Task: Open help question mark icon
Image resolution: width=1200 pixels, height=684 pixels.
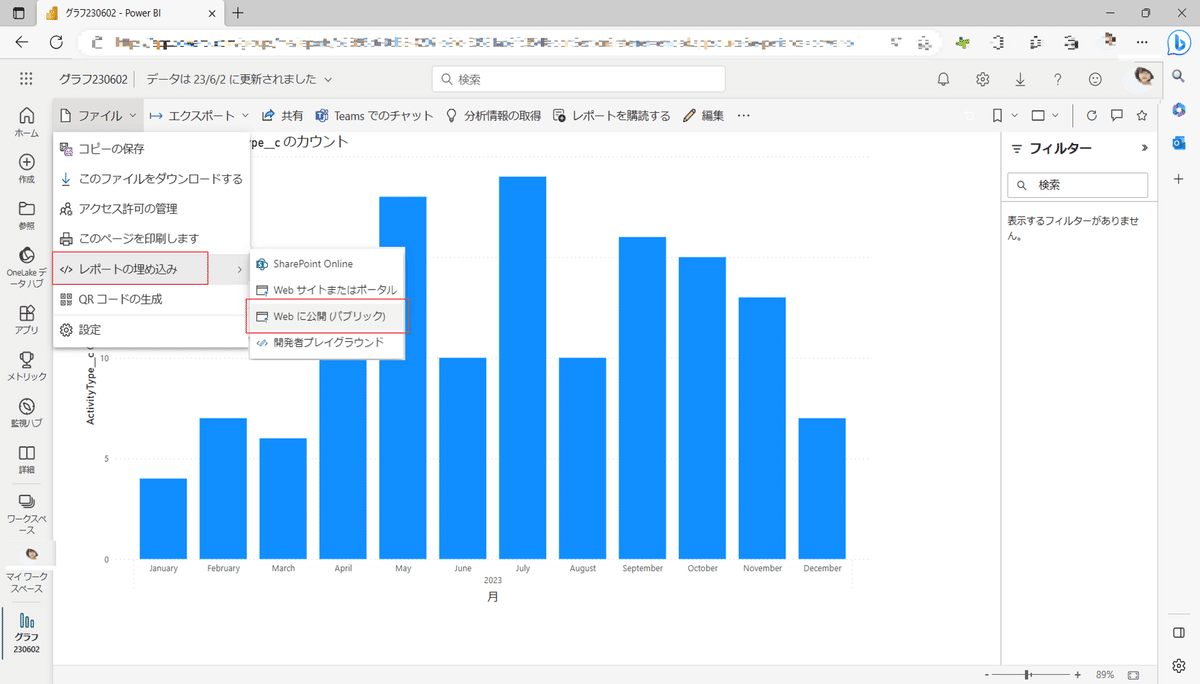Action: coord(1058,79)
